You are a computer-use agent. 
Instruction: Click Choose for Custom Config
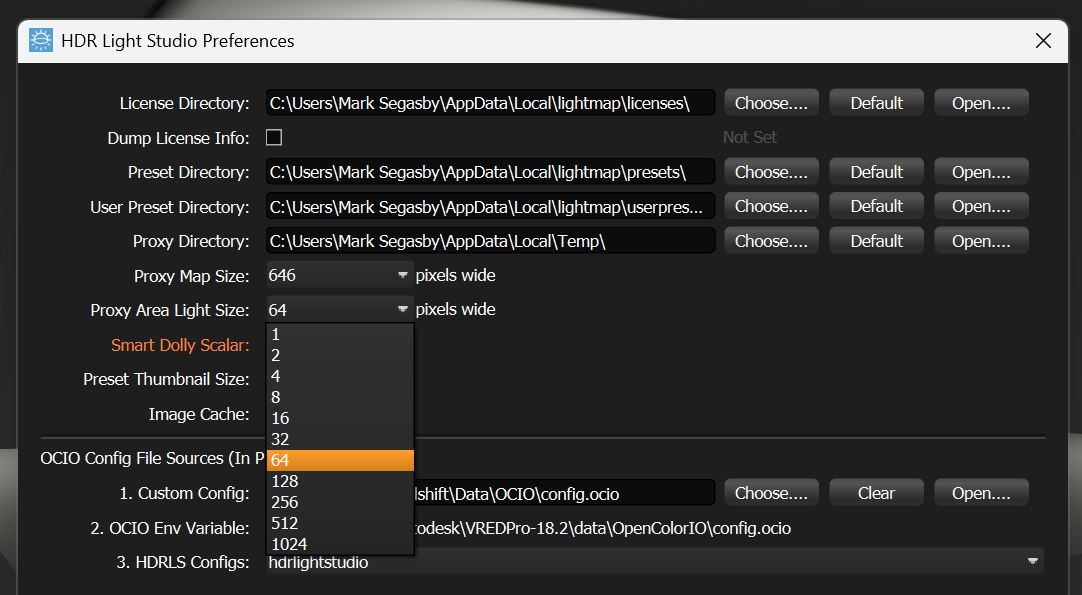[x=771, y=492]
